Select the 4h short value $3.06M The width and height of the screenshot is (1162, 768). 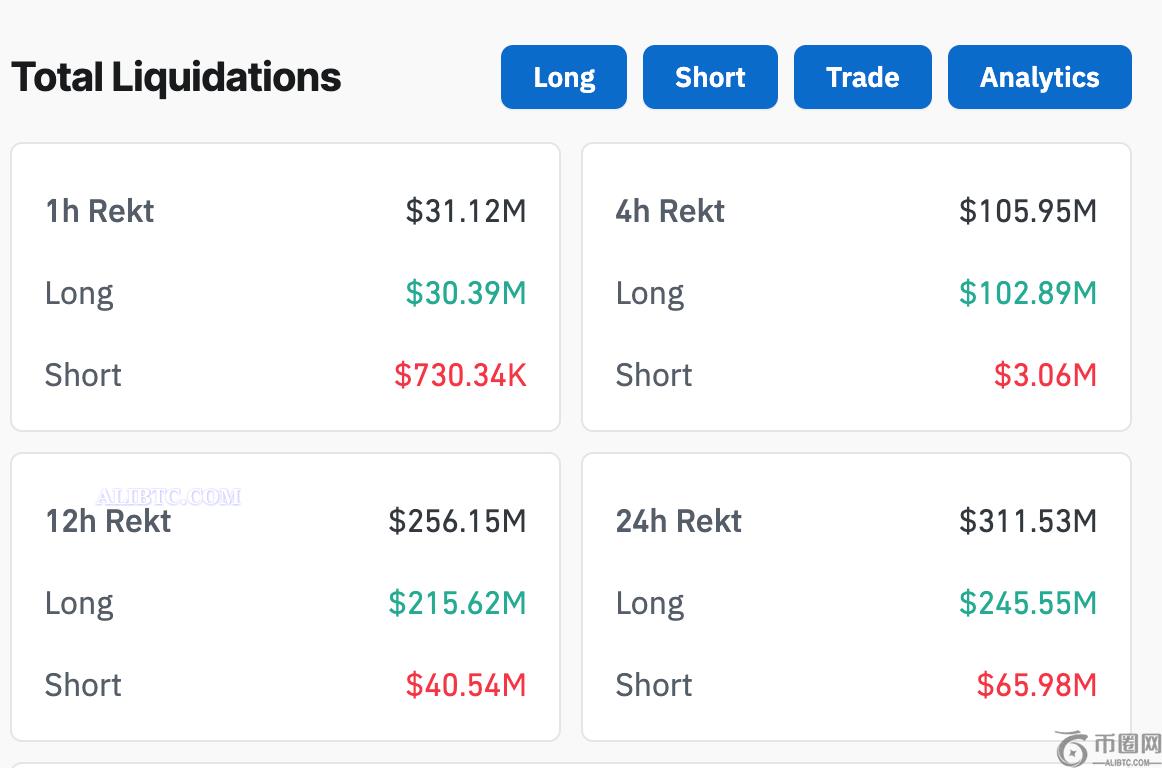click(x=1045, y=375)
